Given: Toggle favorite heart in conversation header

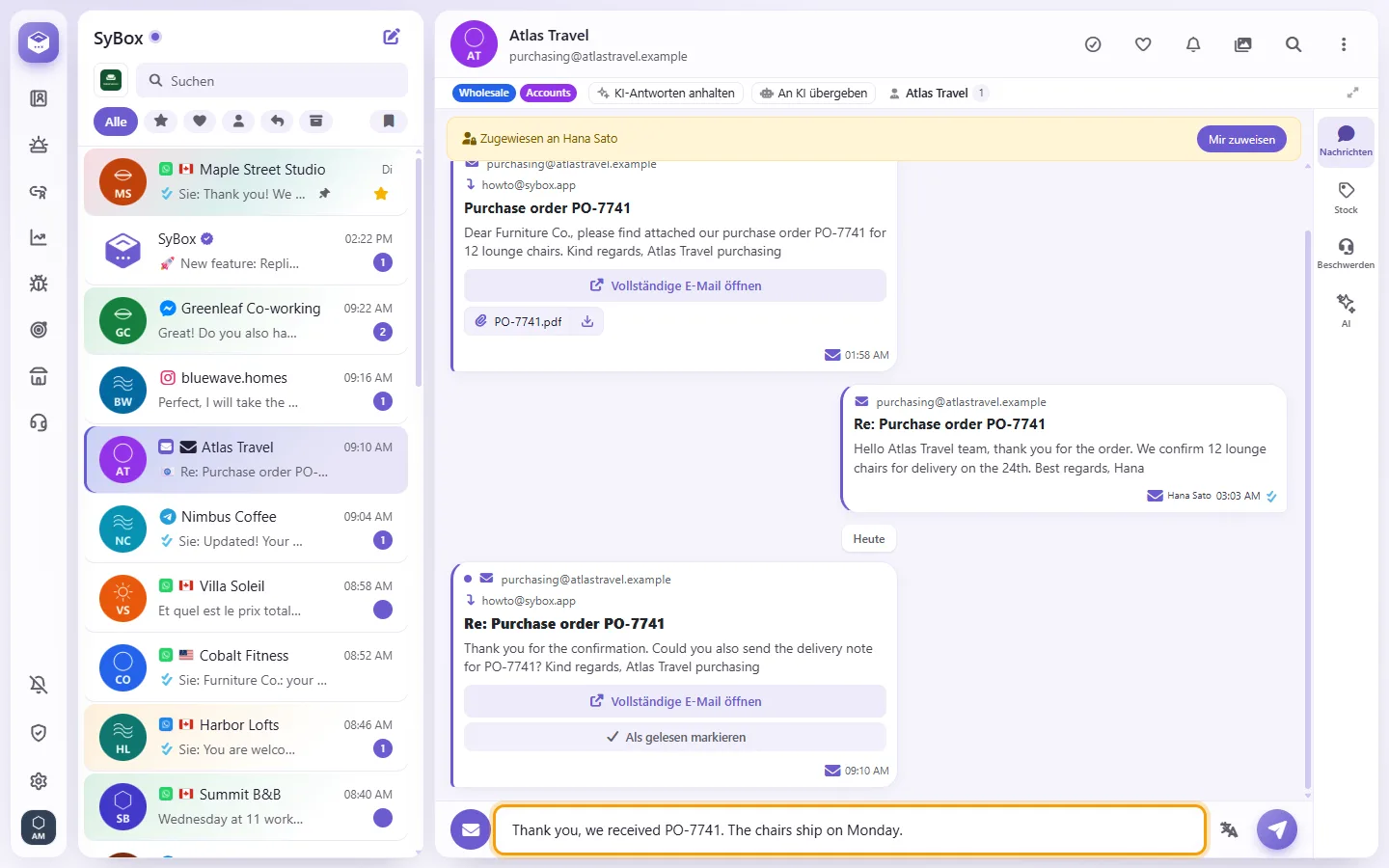Looking at the screenshot, I should pyautogui.click(x=1143, y=44).
